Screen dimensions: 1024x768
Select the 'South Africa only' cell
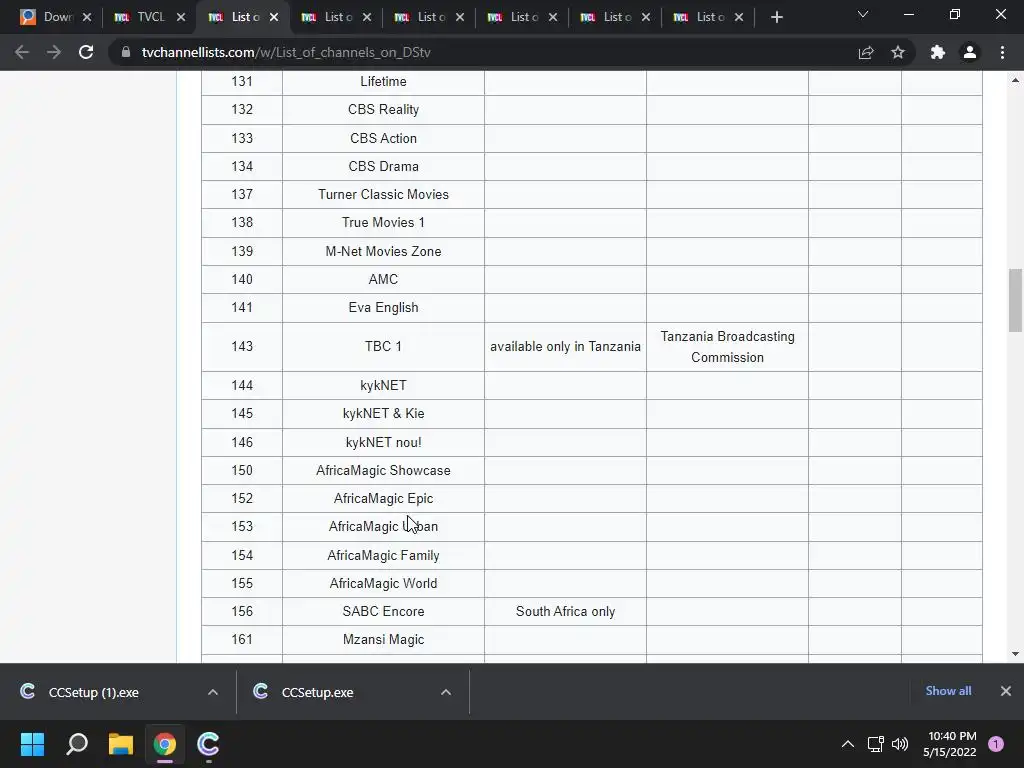pyautogui.click(x=566, y=611)
